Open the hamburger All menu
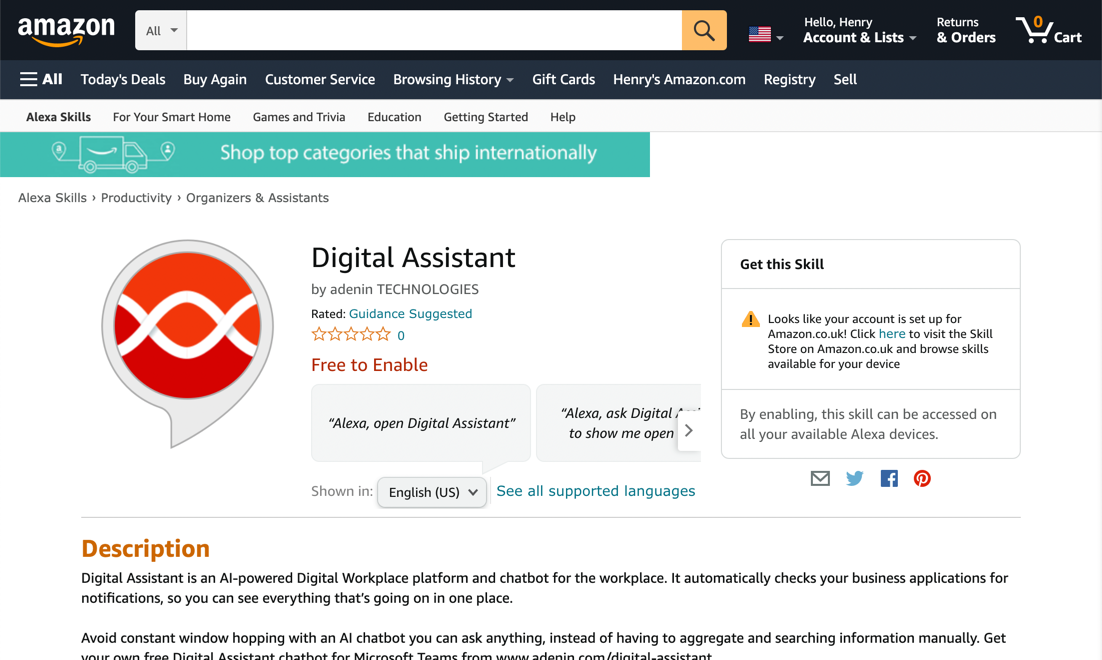Viewport: 1102px width, 660px height. (x=41, y=79)
